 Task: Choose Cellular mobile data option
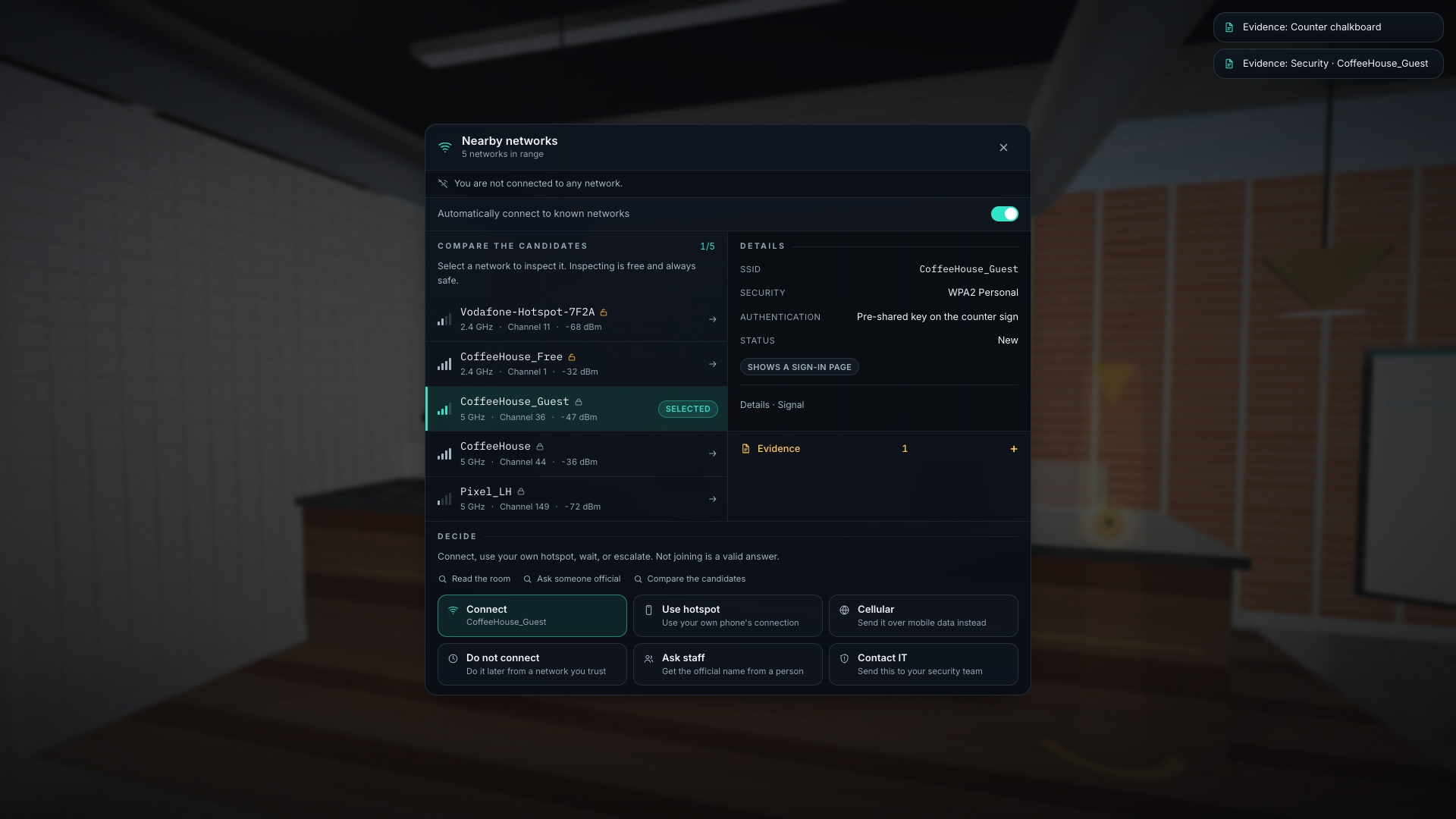[x=923, y=615]
